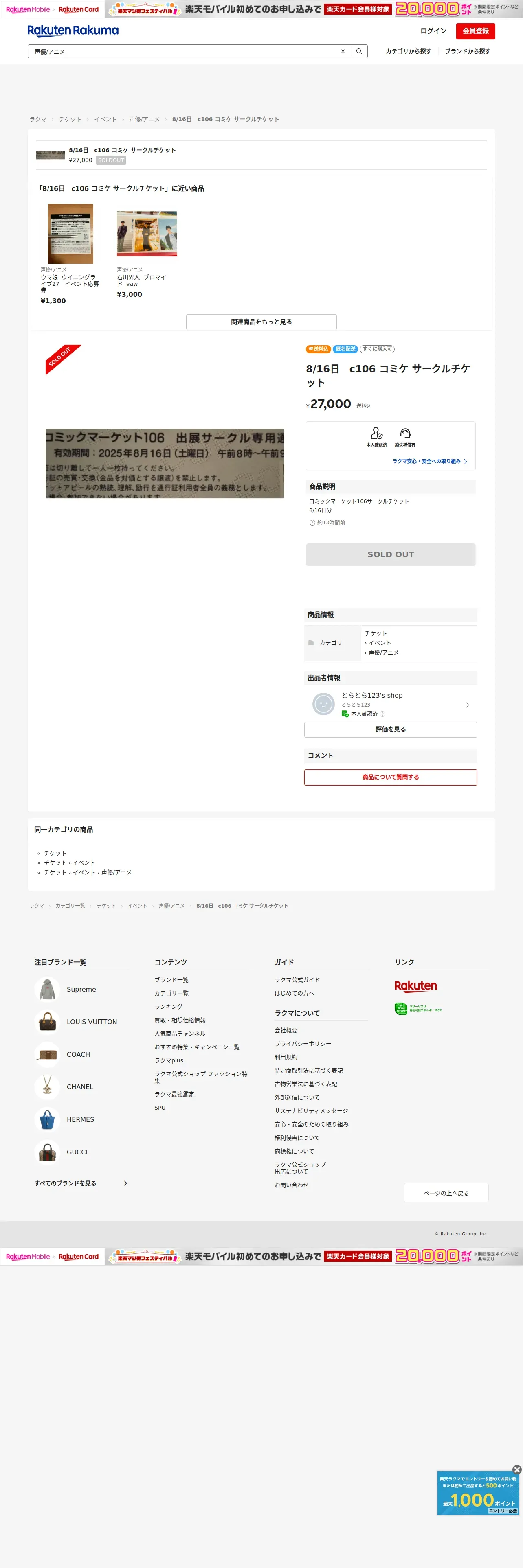Open 権利侵害について footer link

(297, 1138)
